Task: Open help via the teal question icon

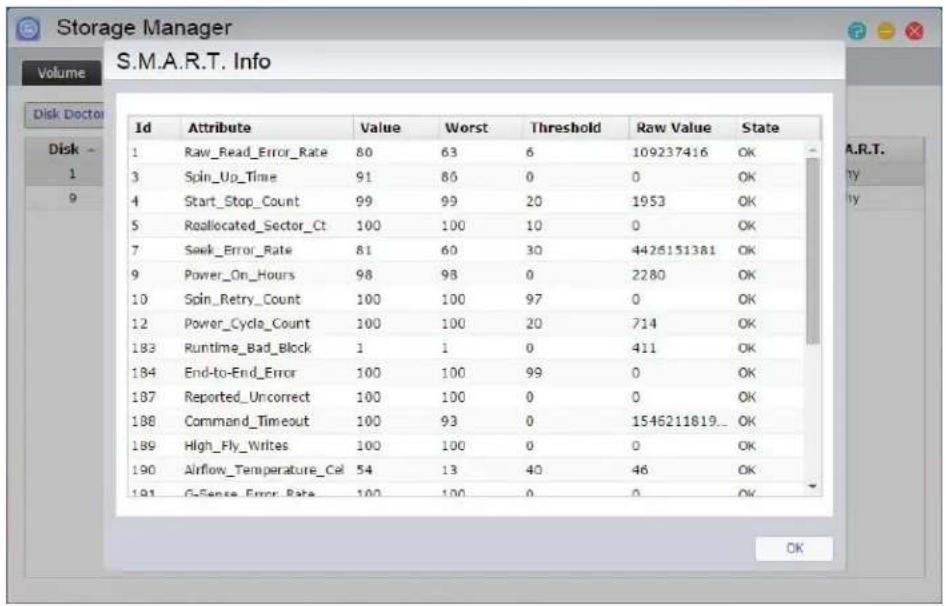Action: tap(857, 31)
